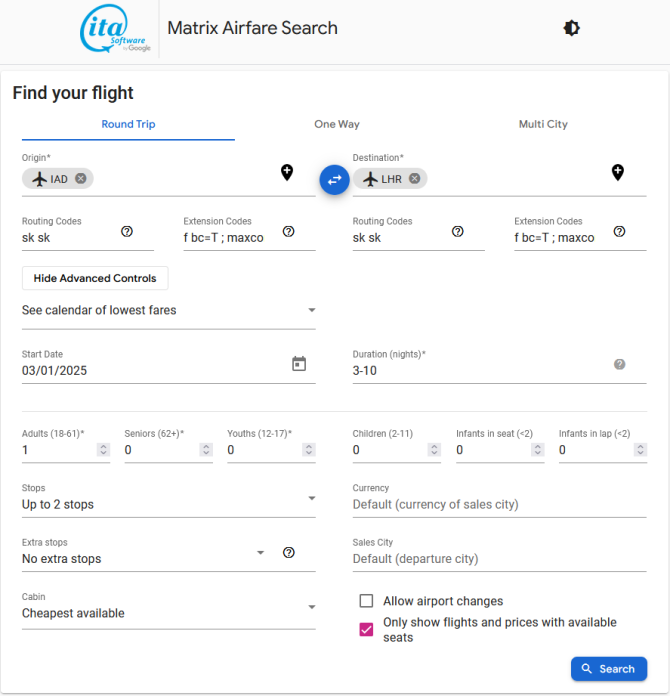Swap origin and destination airports
670x696 pixels.
click(334, 179)
